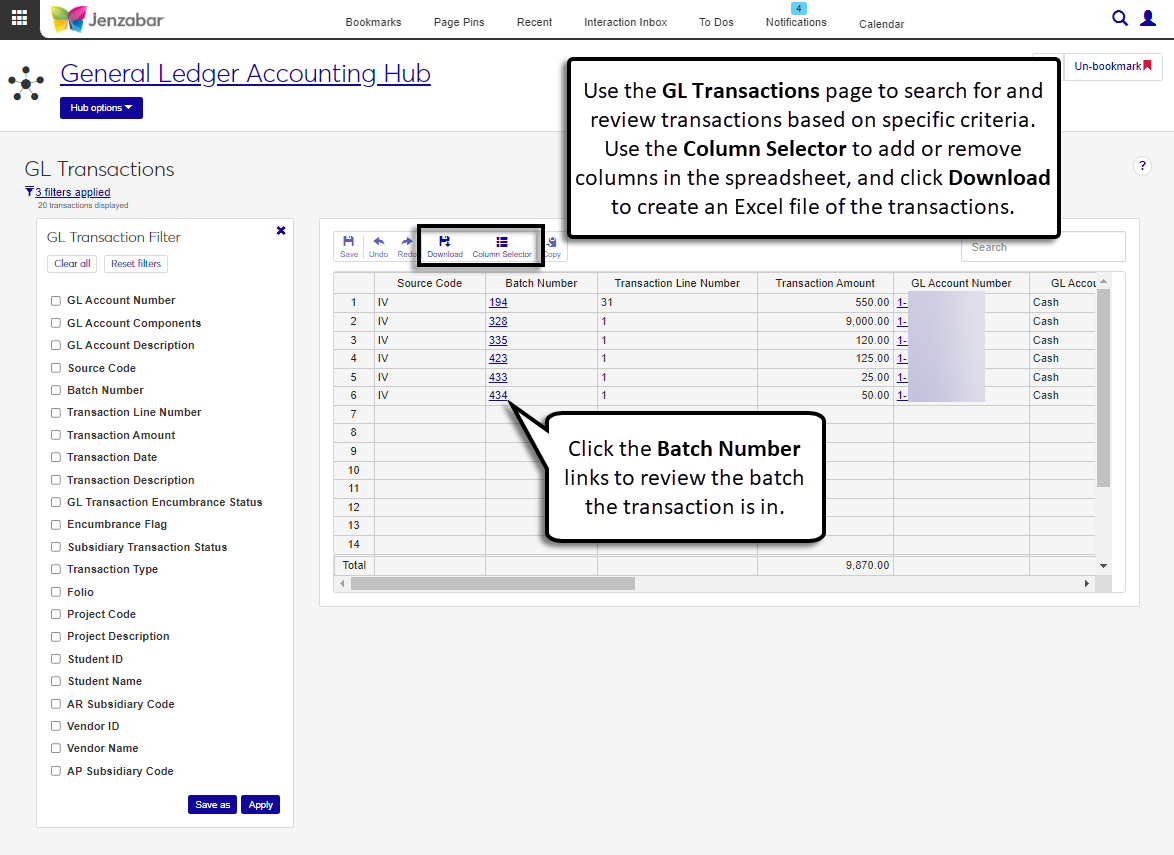Click the Download toolbar icon

[x=445, y=246]
